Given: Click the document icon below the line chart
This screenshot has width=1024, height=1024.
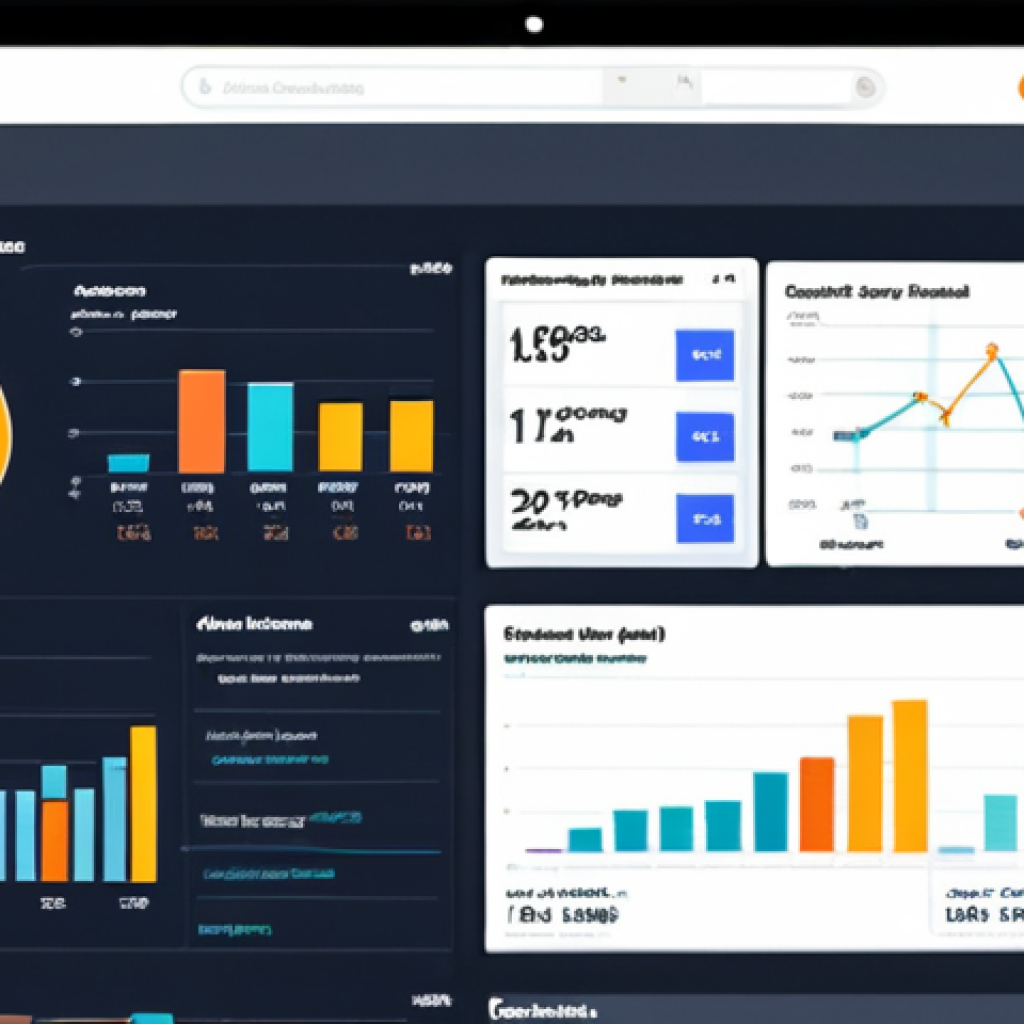Looking at the screenshot, I should (861, 521).
